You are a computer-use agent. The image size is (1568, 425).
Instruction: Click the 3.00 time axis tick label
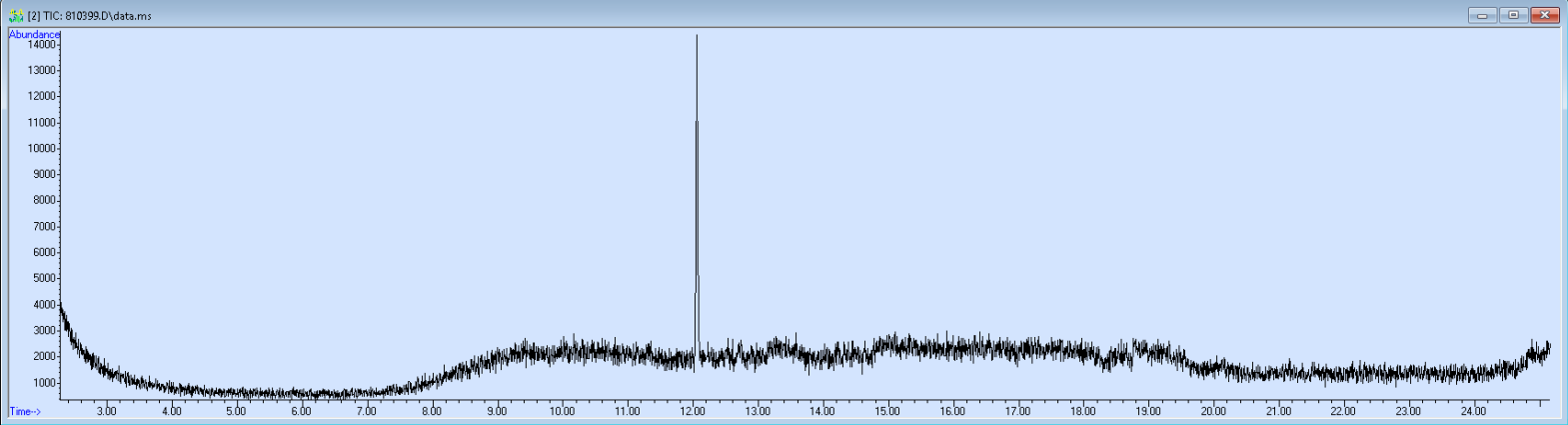pyautogui.click(x=106, y=411)
